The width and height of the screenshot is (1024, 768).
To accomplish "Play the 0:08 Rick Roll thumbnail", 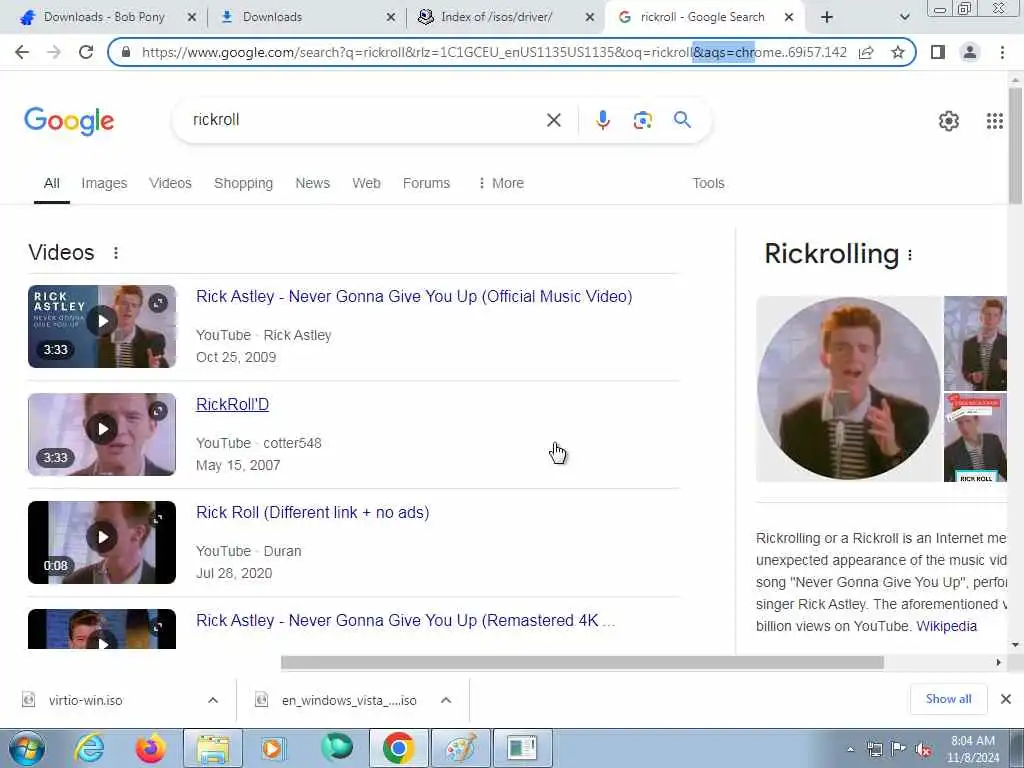I will pos(102,537).
